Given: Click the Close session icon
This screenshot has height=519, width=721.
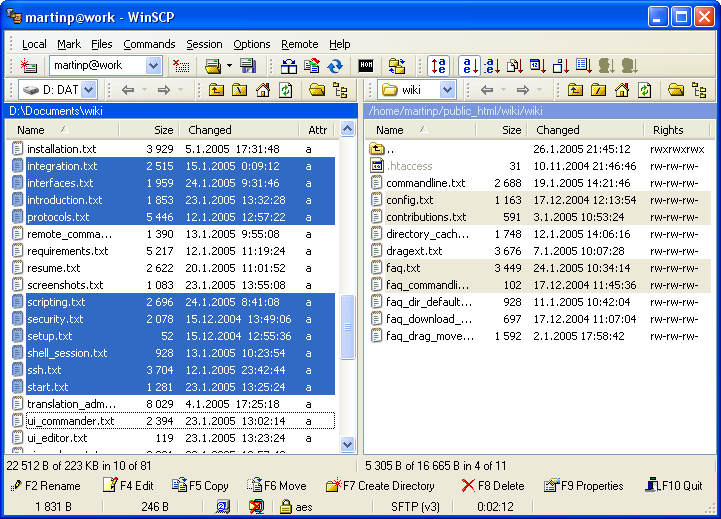Looking at the screenshot, I should 181,66.
